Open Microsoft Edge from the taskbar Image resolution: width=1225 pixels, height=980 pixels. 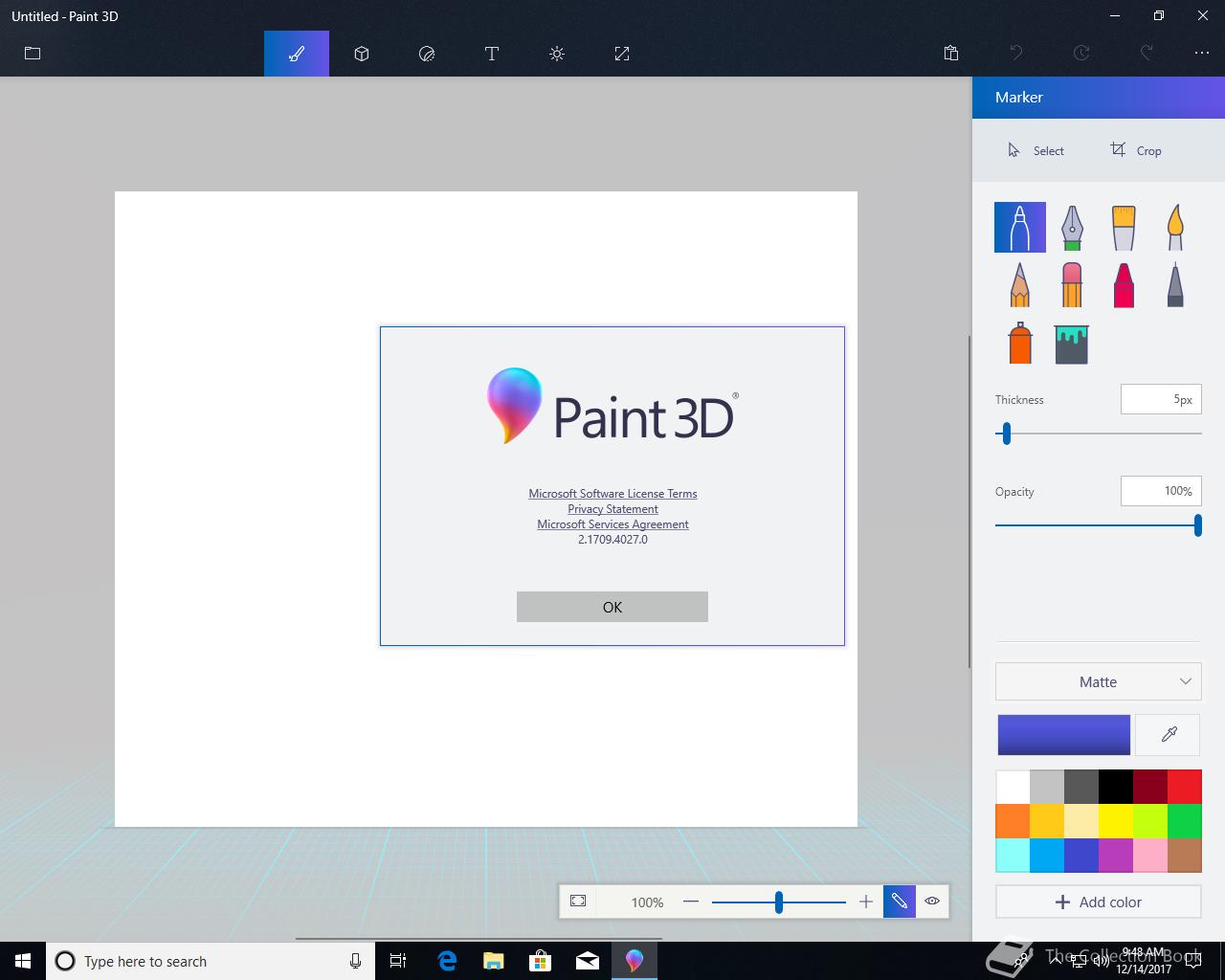coord(447,961)
